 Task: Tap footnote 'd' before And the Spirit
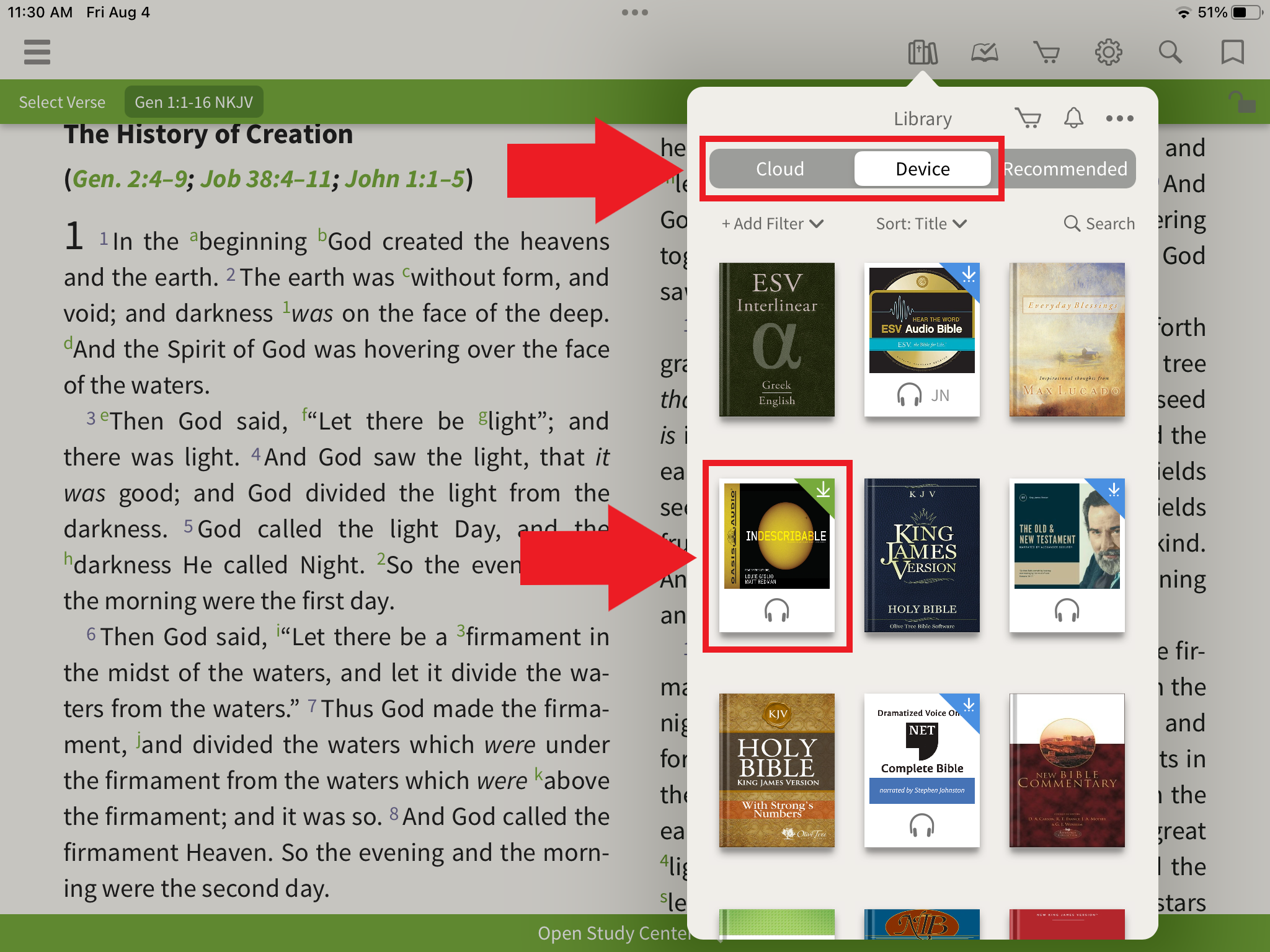(x=68, y=343)
